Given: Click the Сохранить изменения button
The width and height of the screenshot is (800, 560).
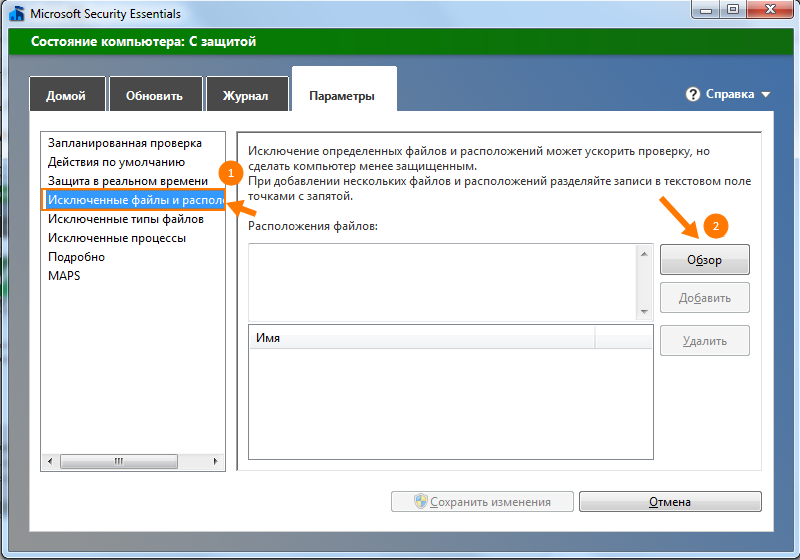Looking at the screenshot, I should tap(482, 502).
